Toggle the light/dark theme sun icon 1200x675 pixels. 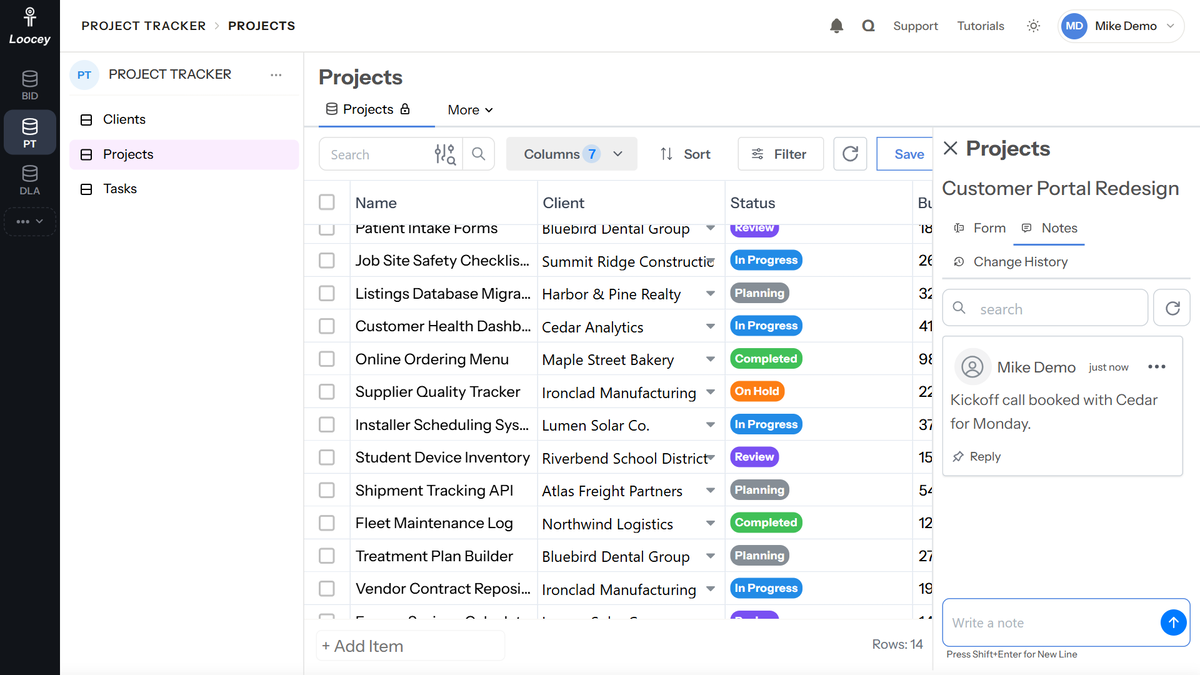coord(1033,26)
